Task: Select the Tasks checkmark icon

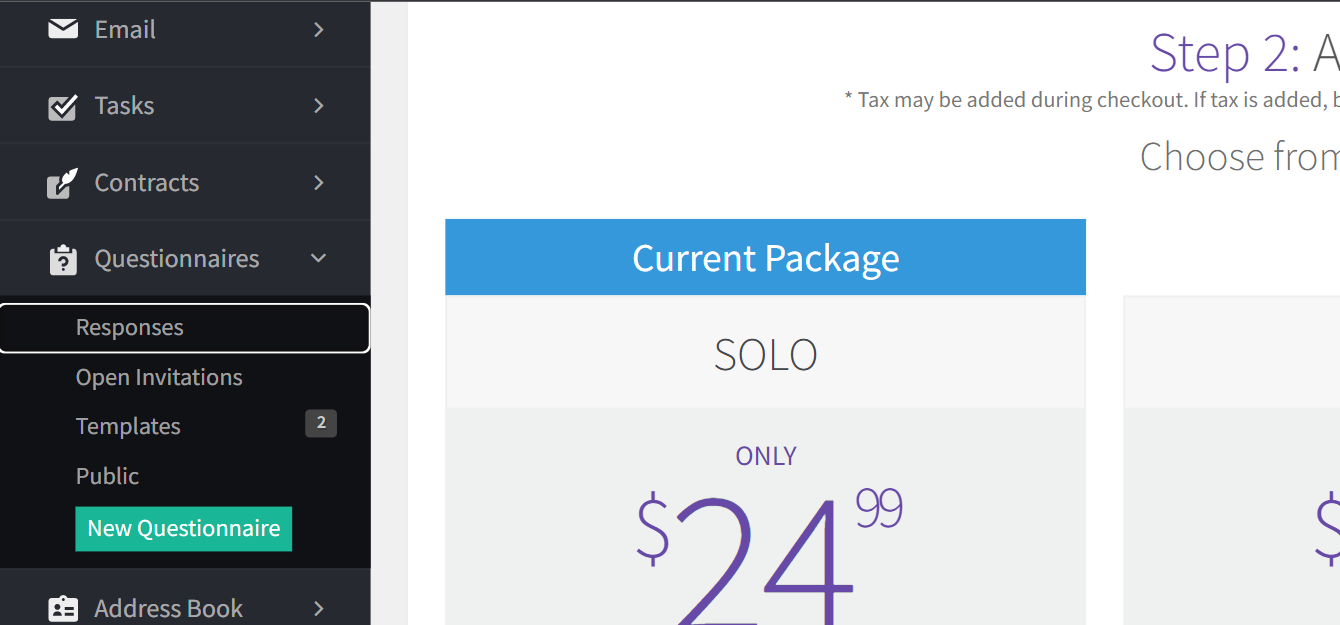Action: [x=63, y=105]
